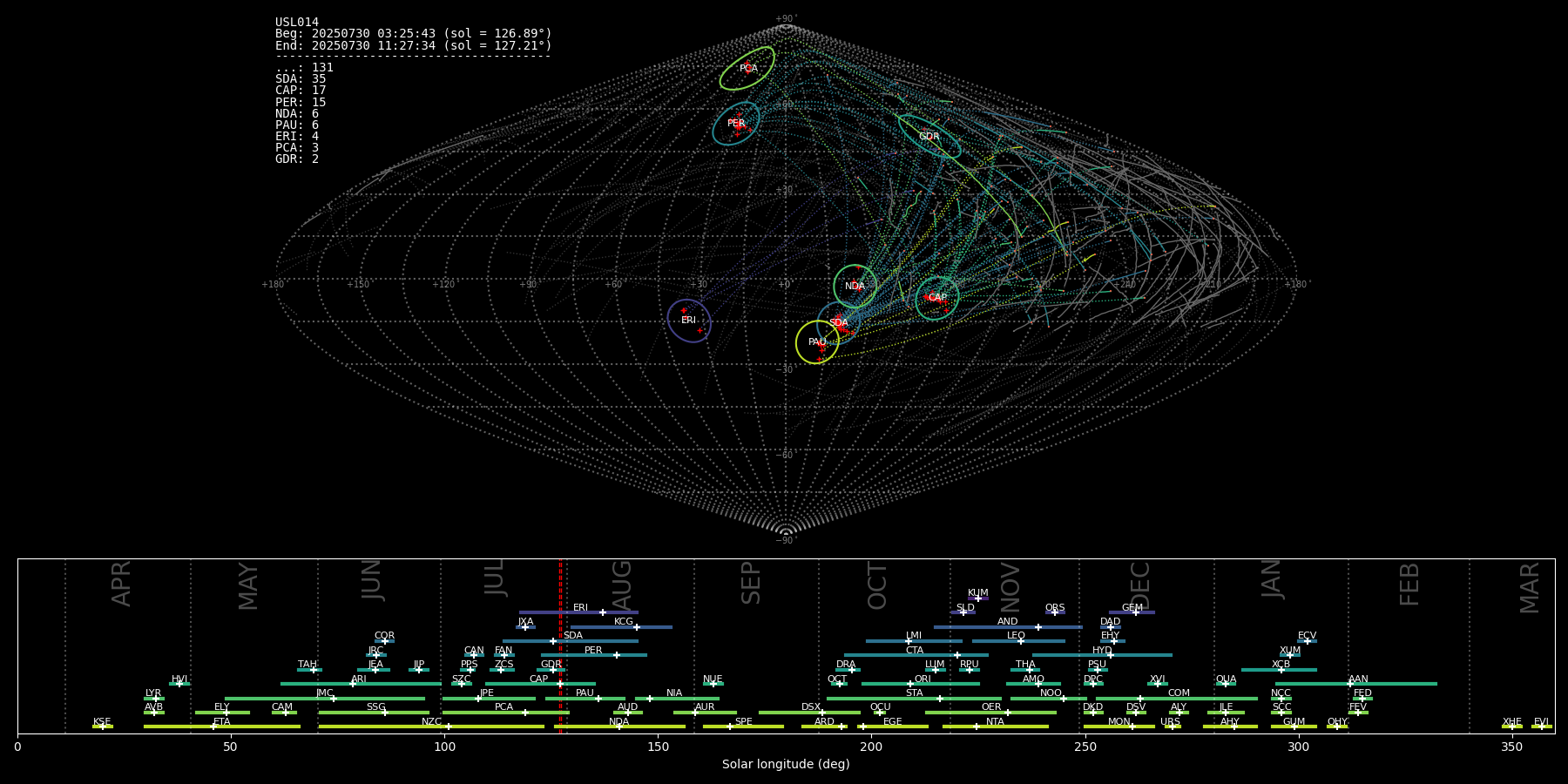Click the '...: 131' sporadic count entry

[x=304, y=68]
